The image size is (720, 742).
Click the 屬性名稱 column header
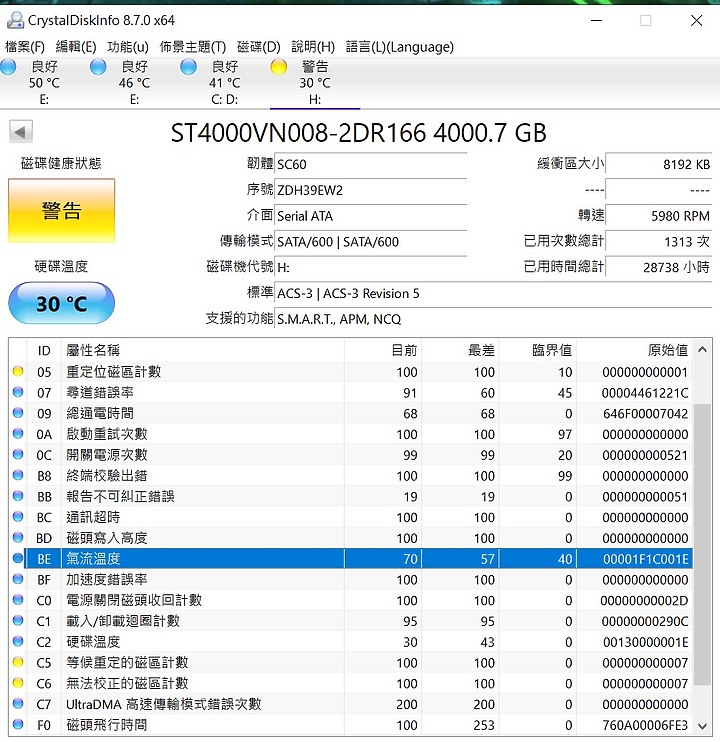click(202, 350)
